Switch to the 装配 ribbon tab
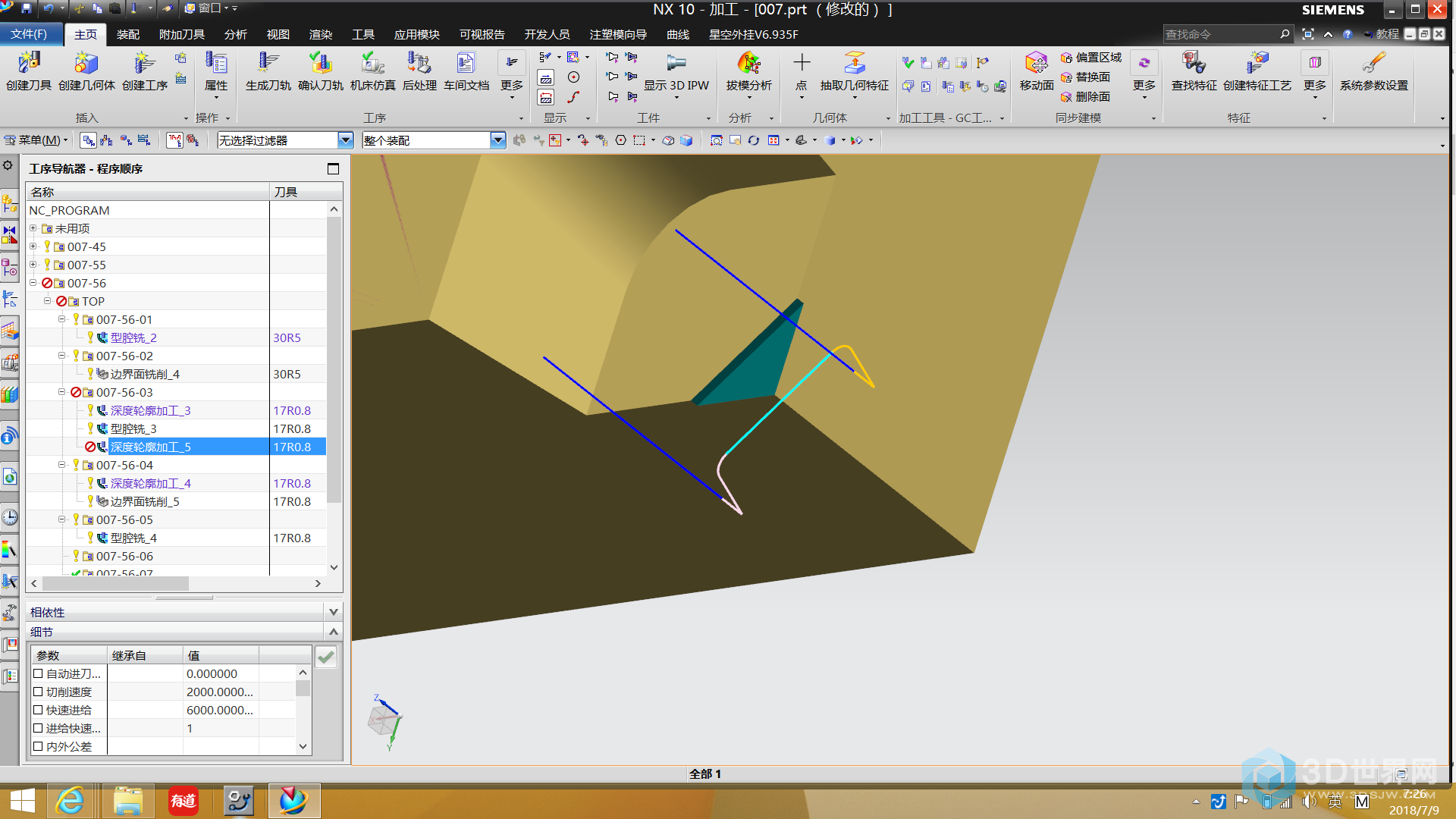The height and width of the screenshot is (819, 1456). click(x=128, y=34)
